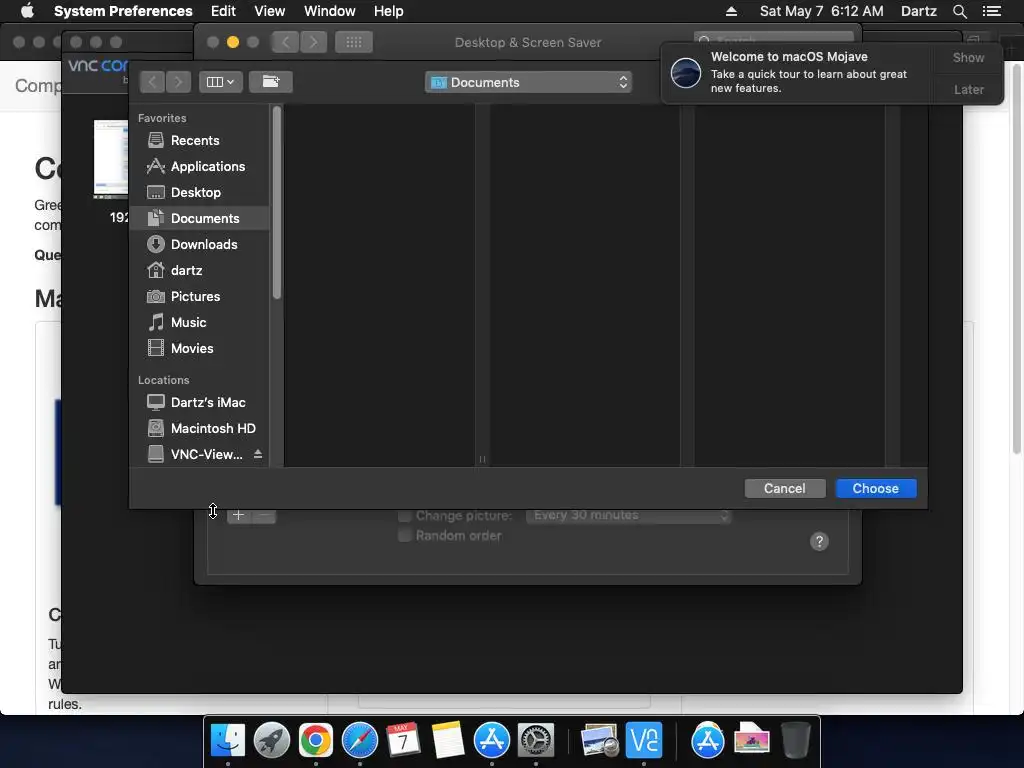Image resolution: width=1024 pixels, height=768 pixels.
Task: Go forward in the file dialog
Action: [x=178, y=82]
